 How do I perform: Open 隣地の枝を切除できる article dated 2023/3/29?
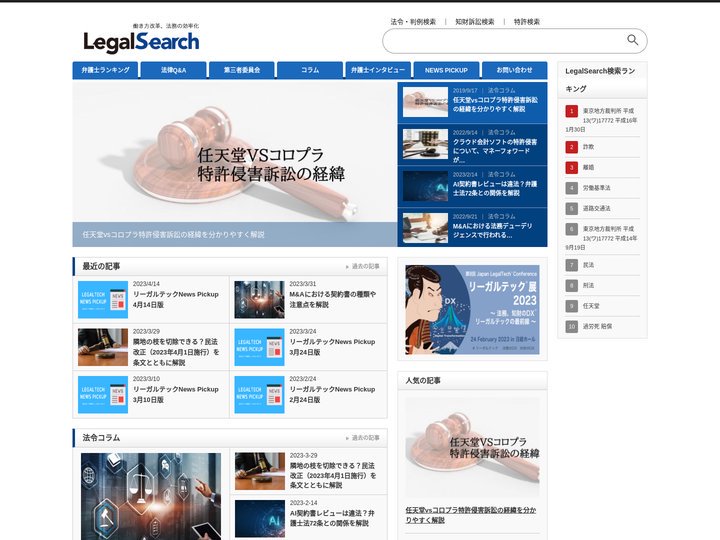coord(176,352)
